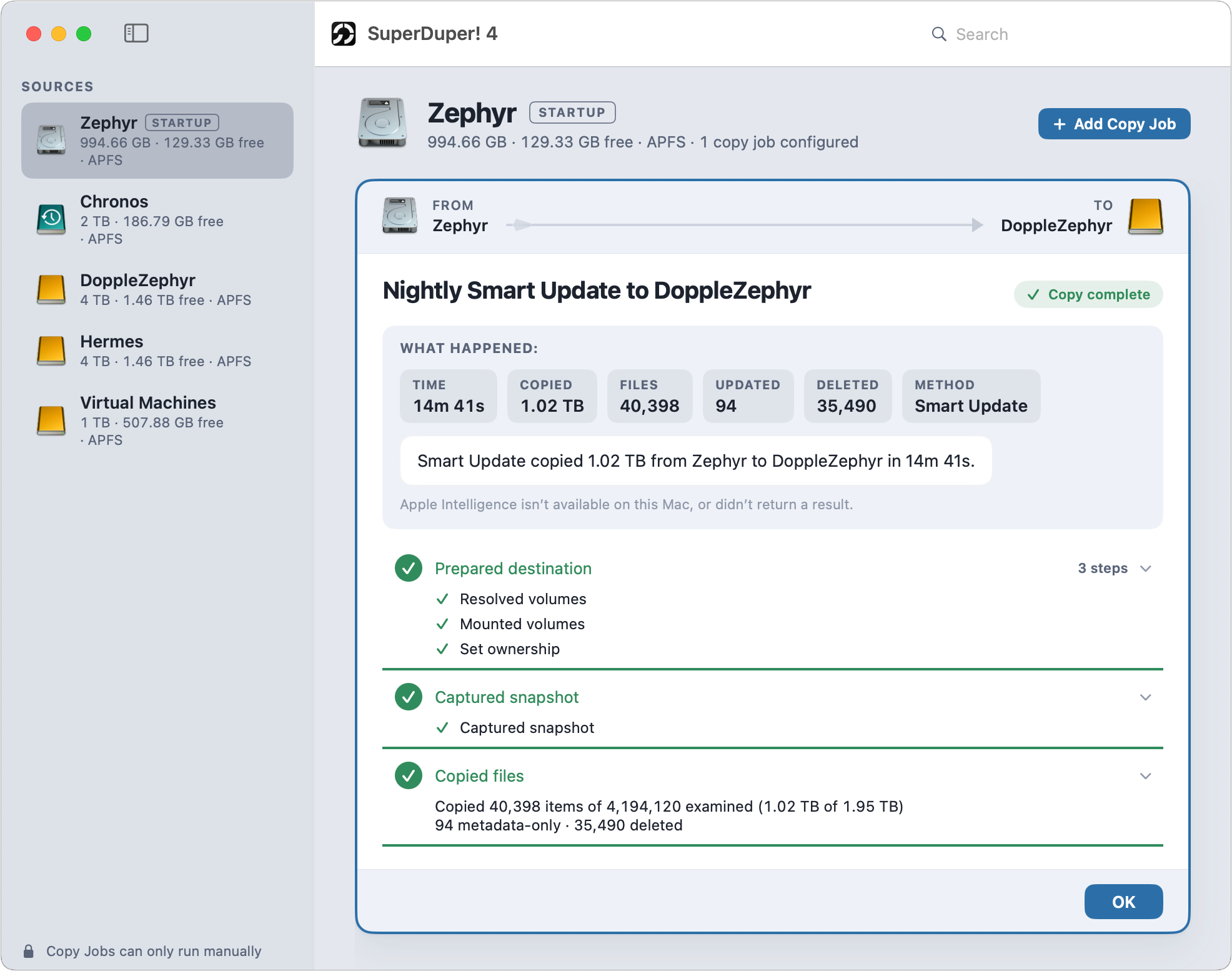Click Zephyr drive icon in the sidebar
1232x971 pixels.
point(51,140)
